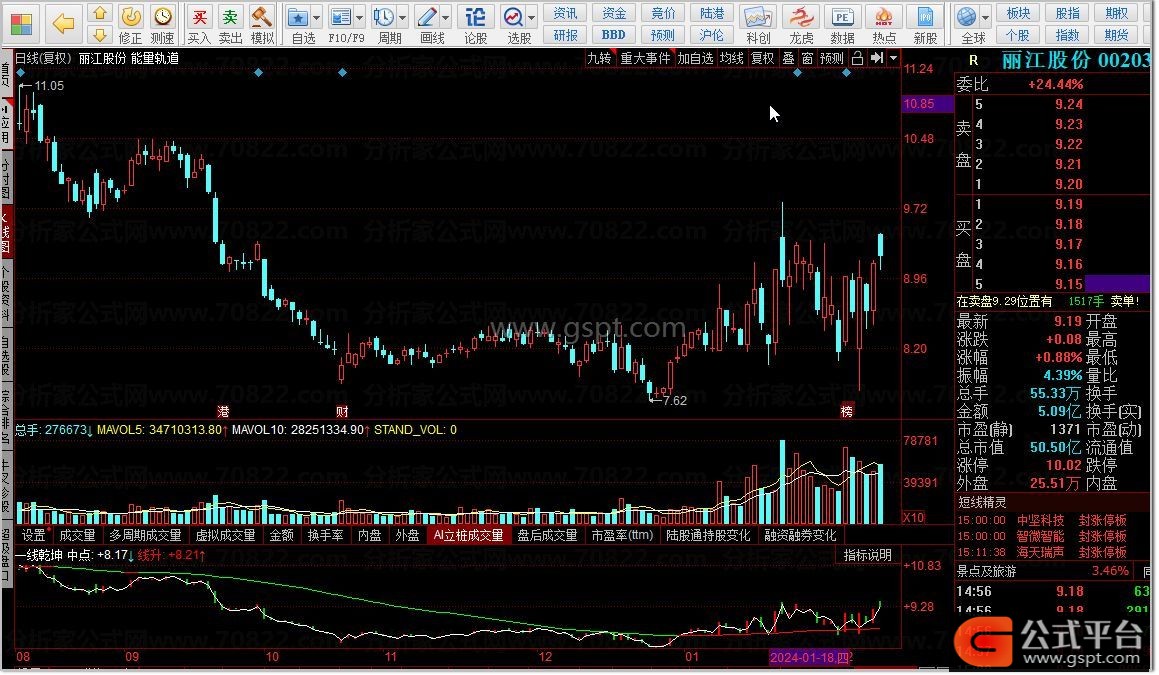Click the yellow up arrow icon
The image size is (1159, 675).
click(x=100, y=14)
